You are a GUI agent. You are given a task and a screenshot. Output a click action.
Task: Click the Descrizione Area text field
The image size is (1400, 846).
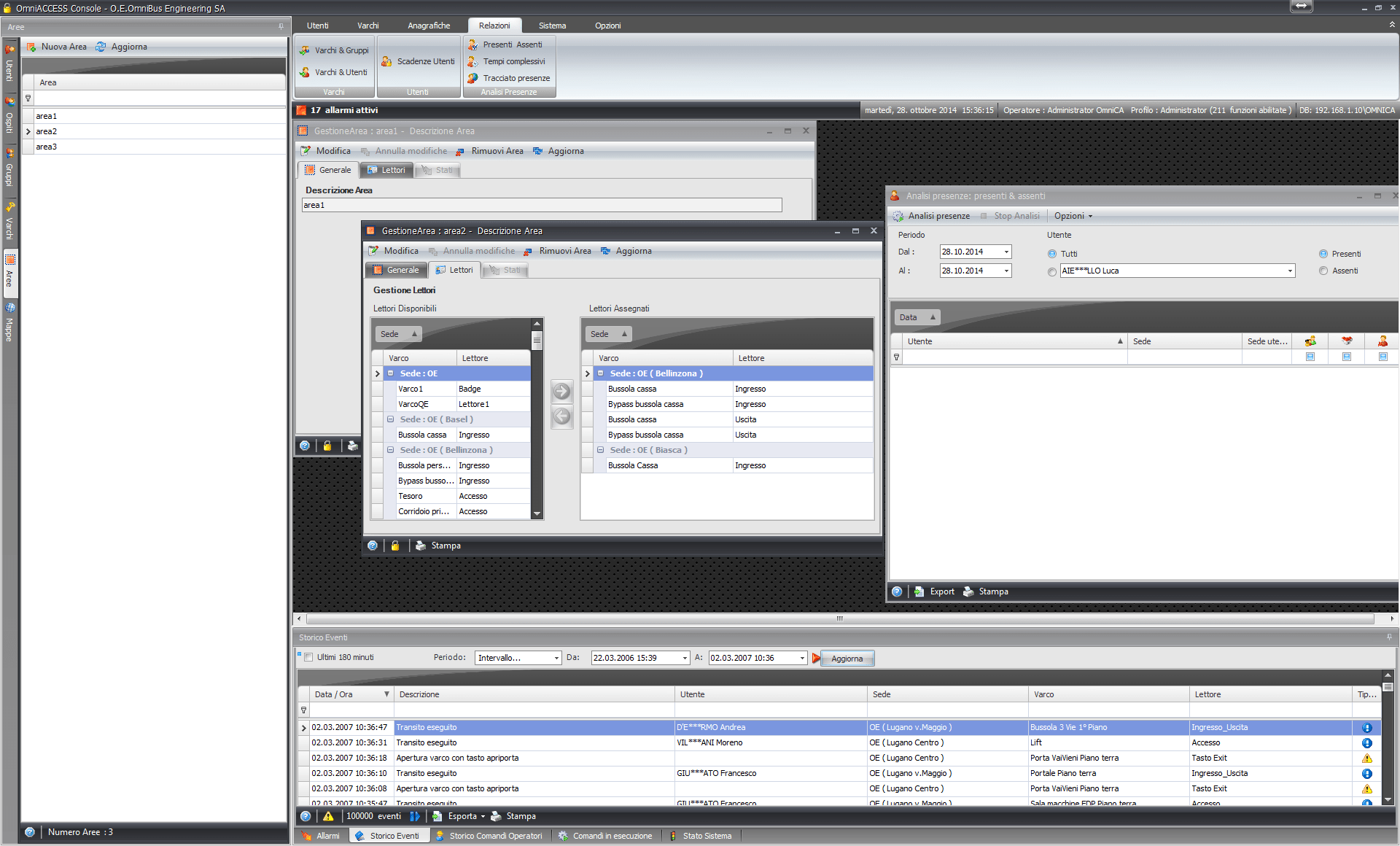point(541,205)
